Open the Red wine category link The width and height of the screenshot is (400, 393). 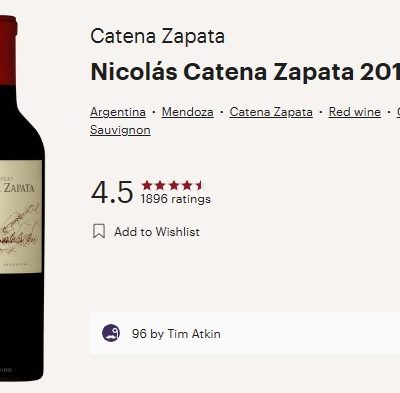pos(355,112)
